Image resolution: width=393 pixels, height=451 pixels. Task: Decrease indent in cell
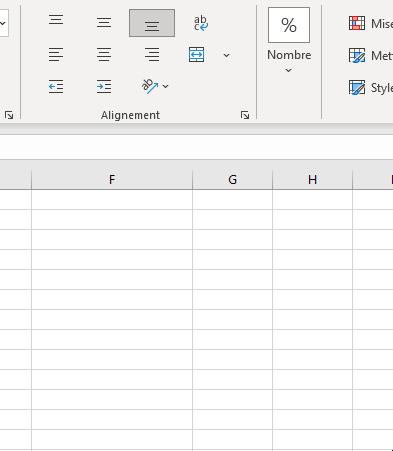[x=56, y=87]
